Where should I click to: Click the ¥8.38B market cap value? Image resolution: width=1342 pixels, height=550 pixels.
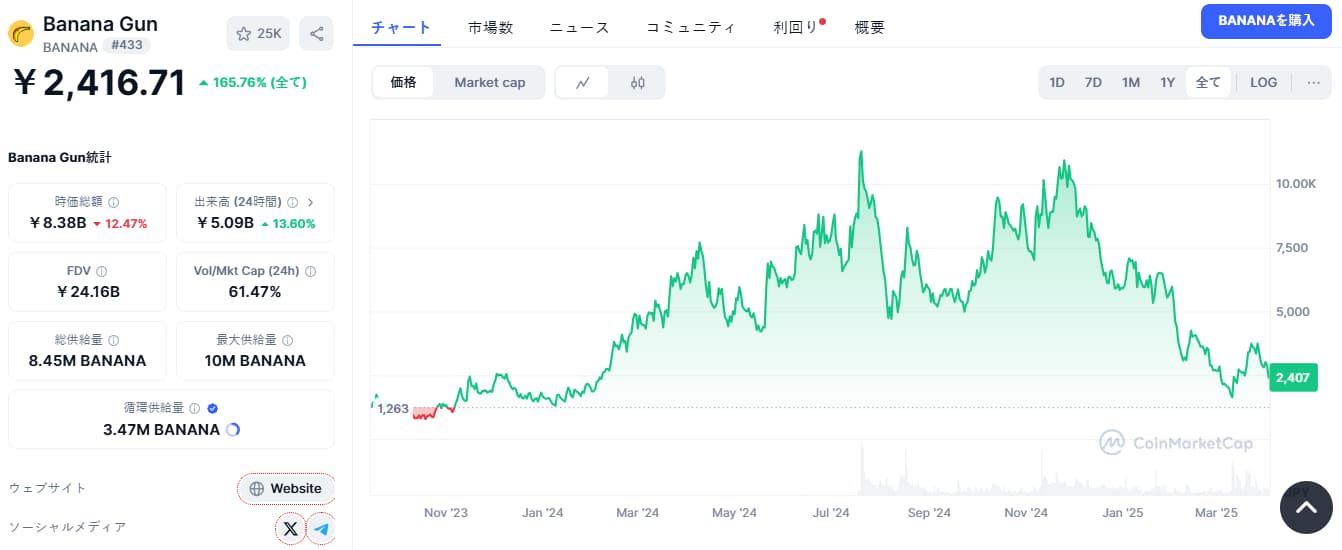57,223
